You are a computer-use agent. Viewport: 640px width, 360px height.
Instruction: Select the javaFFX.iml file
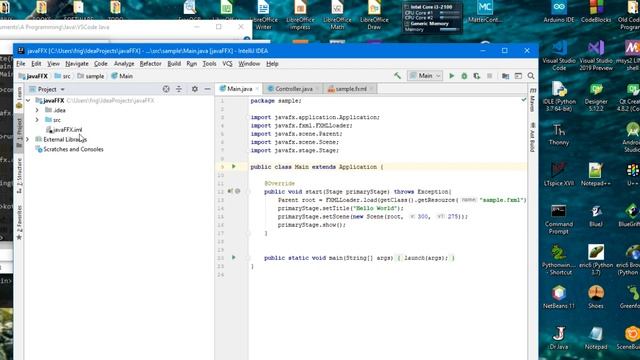(x=64, y=130)
